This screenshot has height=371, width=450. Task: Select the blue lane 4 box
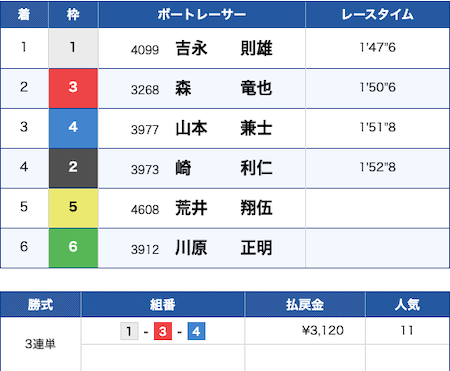[73, 128]
